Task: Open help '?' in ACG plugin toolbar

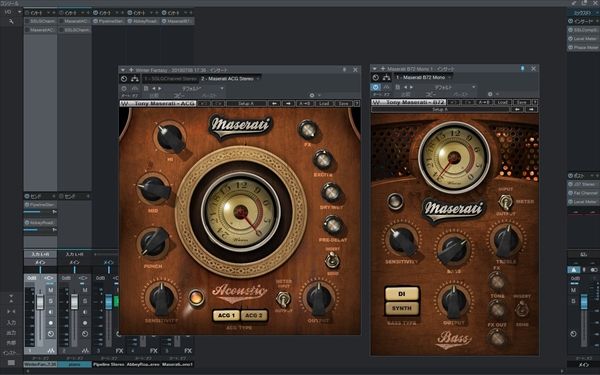Action: coord(356,103)
